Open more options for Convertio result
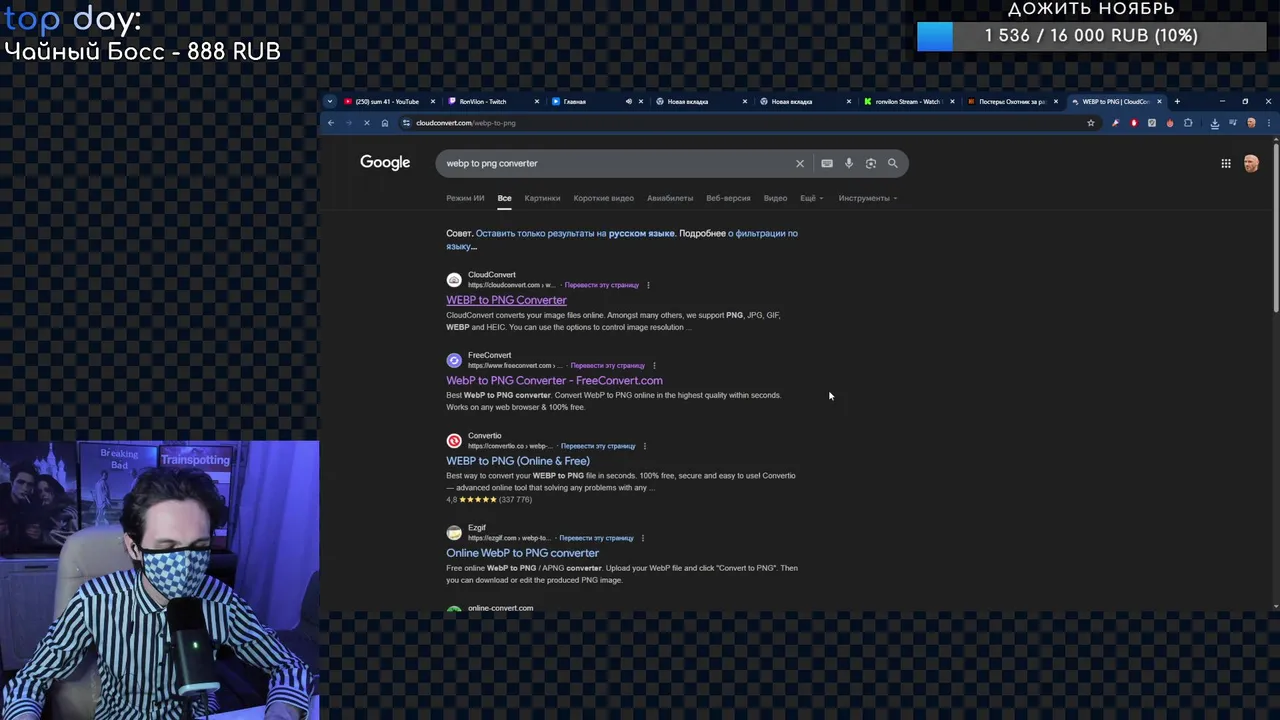This screenshot has height=720, width=1280. click(x=645, y=446)
